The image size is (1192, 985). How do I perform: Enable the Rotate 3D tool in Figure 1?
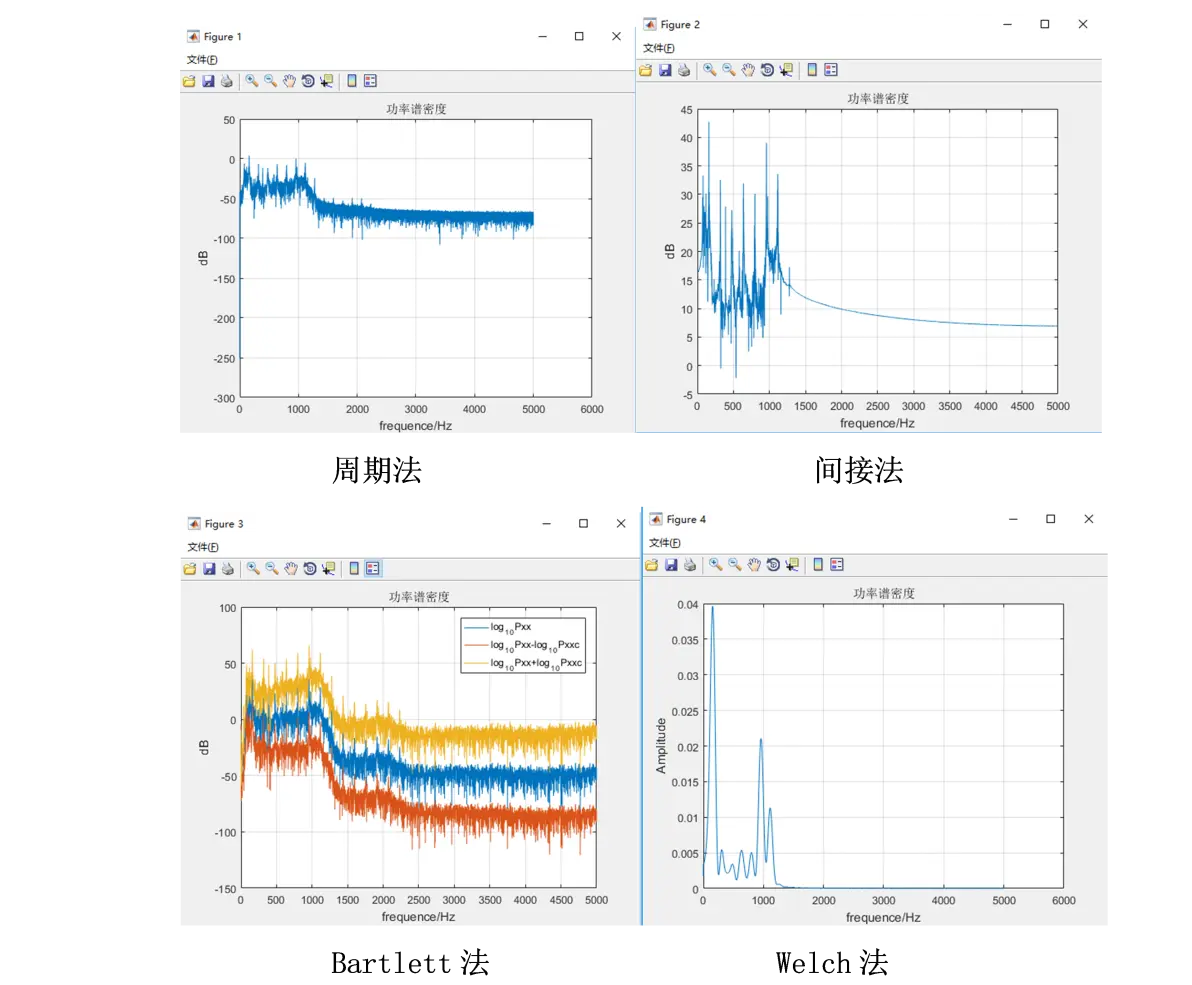(x=308, y=81)
